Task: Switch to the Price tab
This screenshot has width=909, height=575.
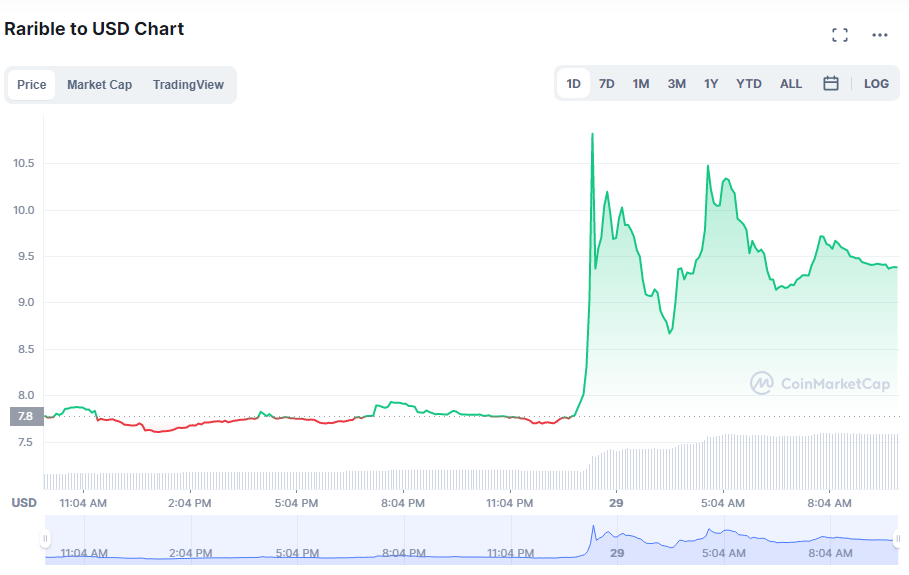Action: point(31,85)
